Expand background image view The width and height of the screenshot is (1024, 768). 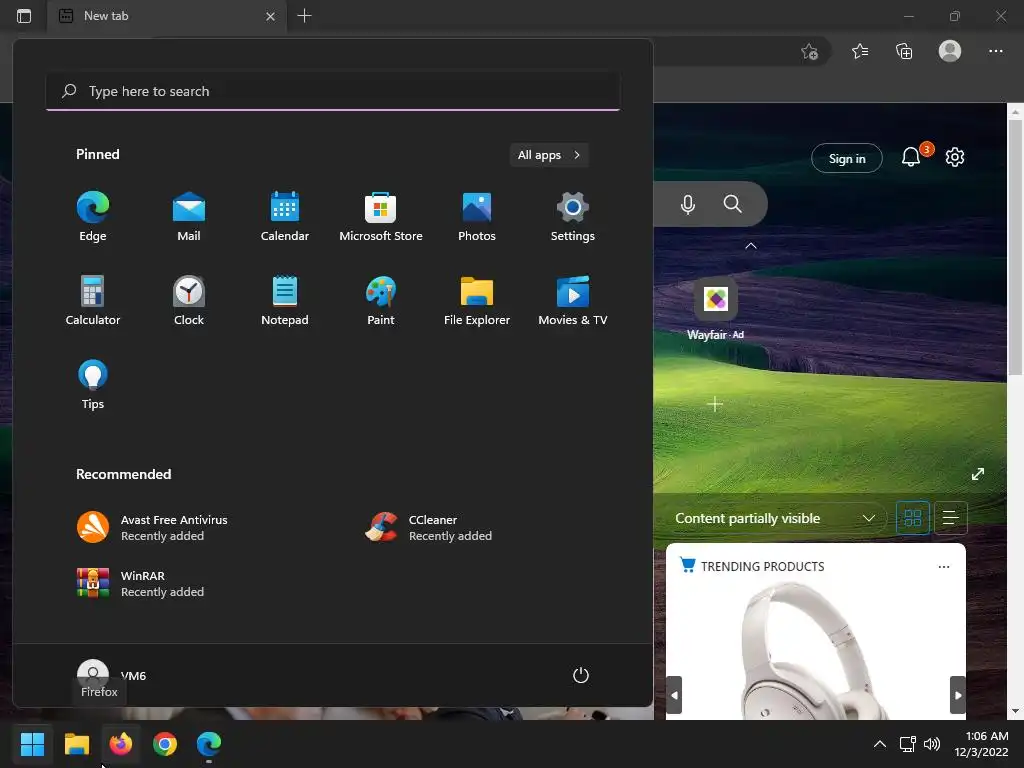[978, 474]
